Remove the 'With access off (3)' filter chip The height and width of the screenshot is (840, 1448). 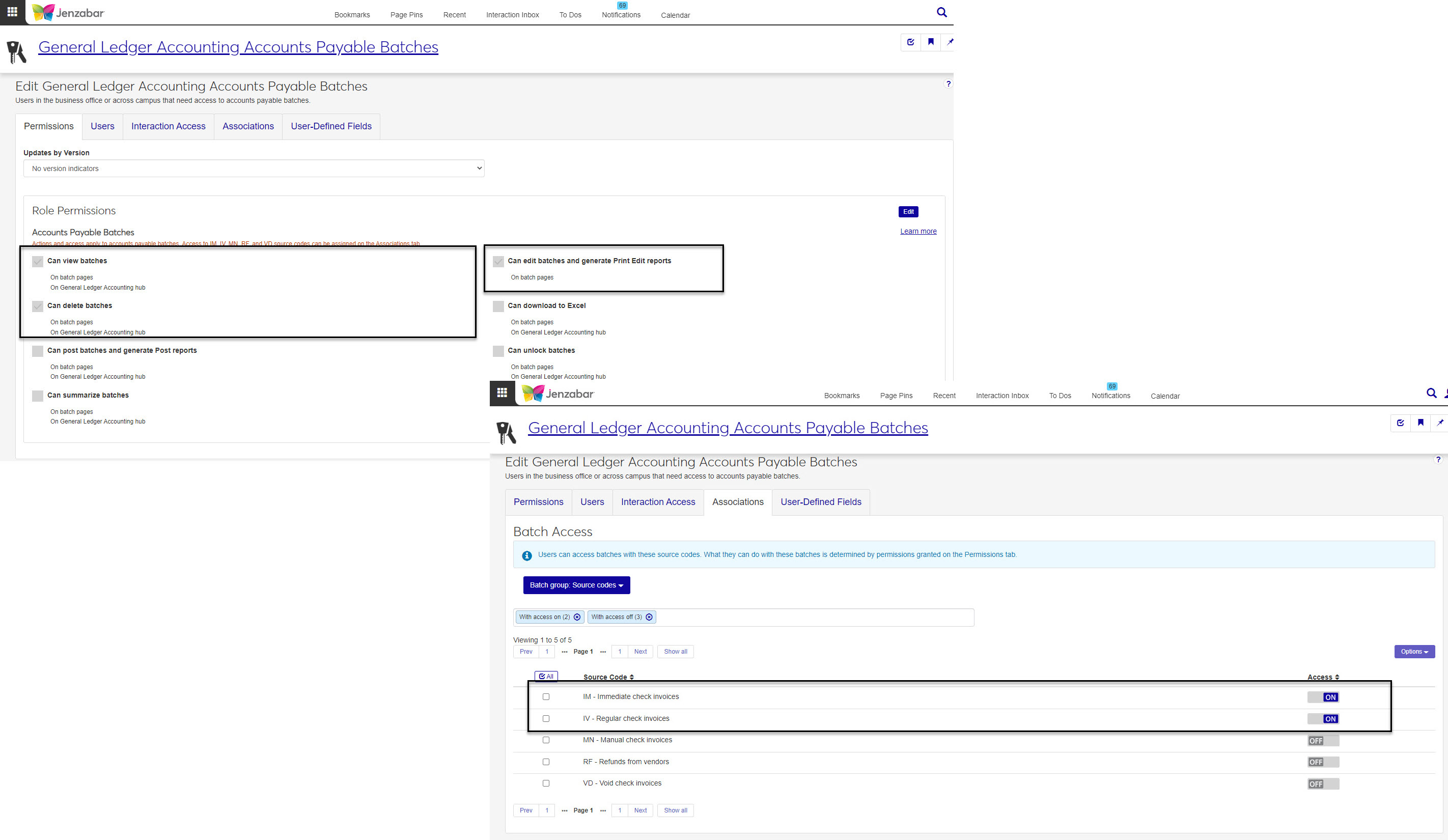click(649, 617)
